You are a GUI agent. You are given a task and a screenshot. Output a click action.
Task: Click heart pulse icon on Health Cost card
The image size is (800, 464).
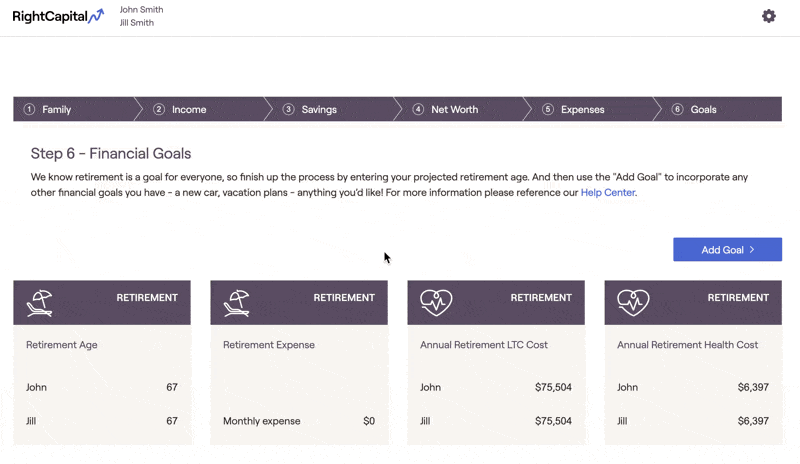[633, 303]
